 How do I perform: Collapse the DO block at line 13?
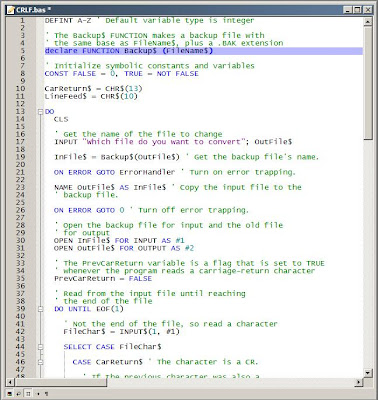pyautogui.click(x=40, y=112)
